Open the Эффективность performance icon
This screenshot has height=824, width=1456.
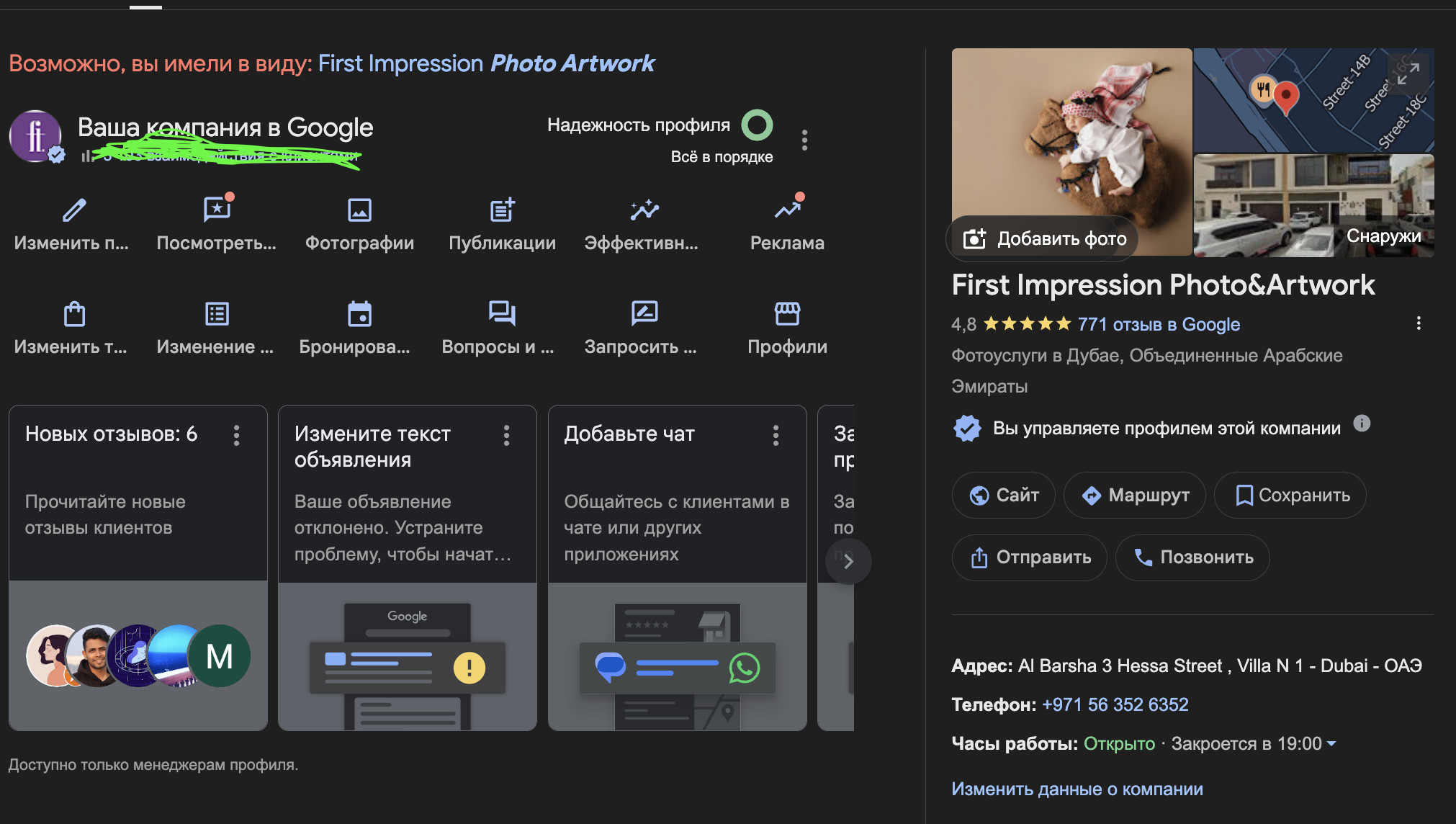pos(644,210)
